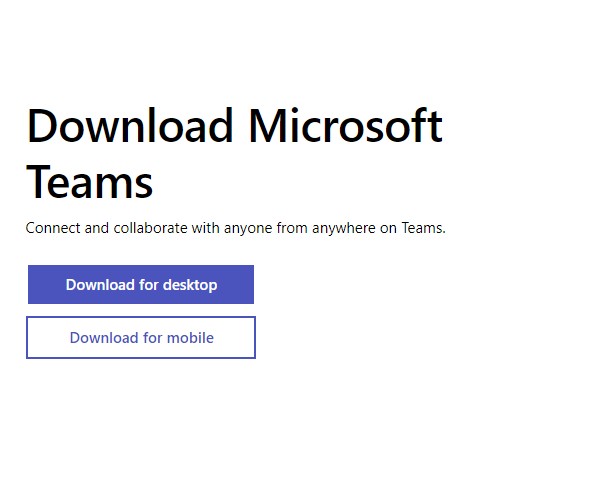593x479 pixels.
Task: Click the word Microsoft in the heading
Action: 345,126
